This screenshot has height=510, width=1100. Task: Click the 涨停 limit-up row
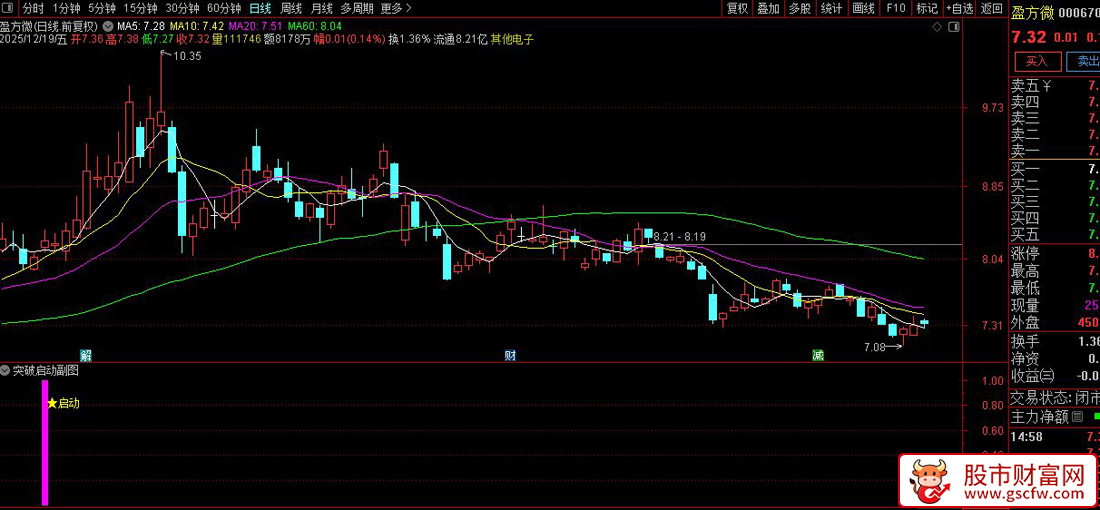tap(1054, 253)
